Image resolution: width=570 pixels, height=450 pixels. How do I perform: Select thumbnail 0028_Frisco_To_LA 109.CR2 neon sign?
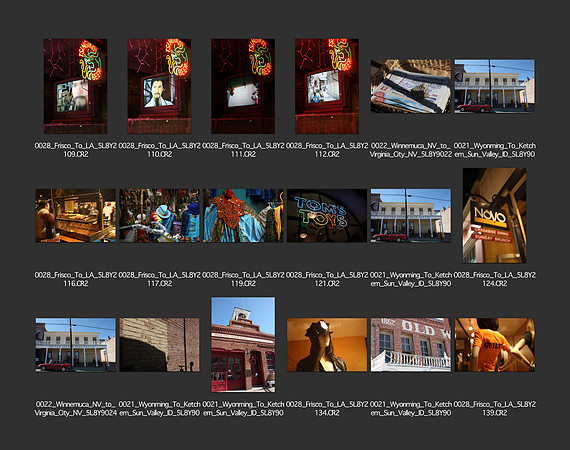pos(76,86)
